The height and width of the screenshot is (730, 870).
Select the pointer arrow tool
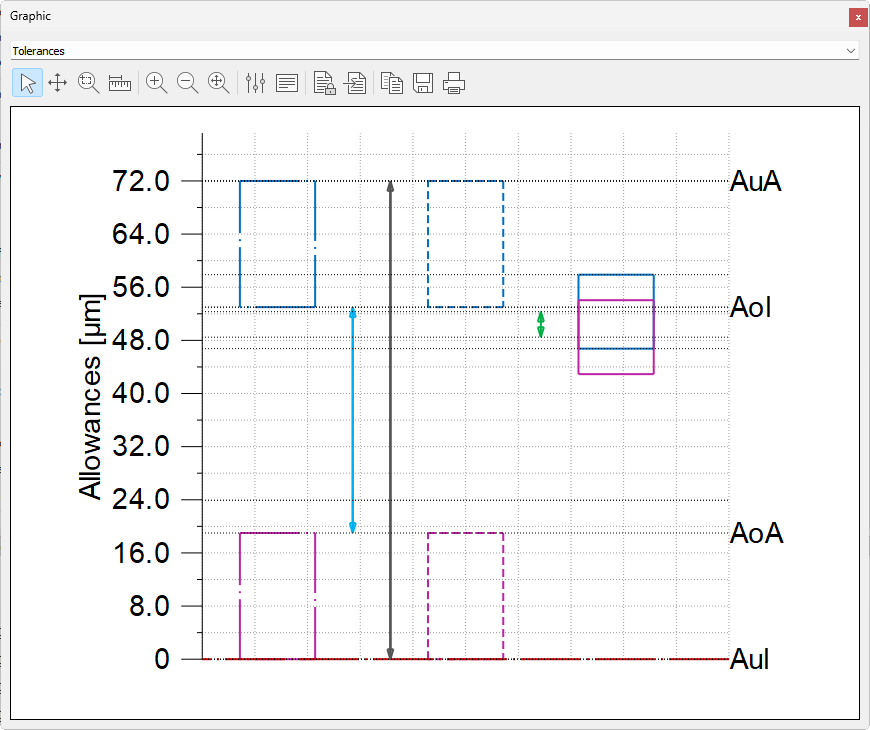pyautogui.click(x=27, y=83)
